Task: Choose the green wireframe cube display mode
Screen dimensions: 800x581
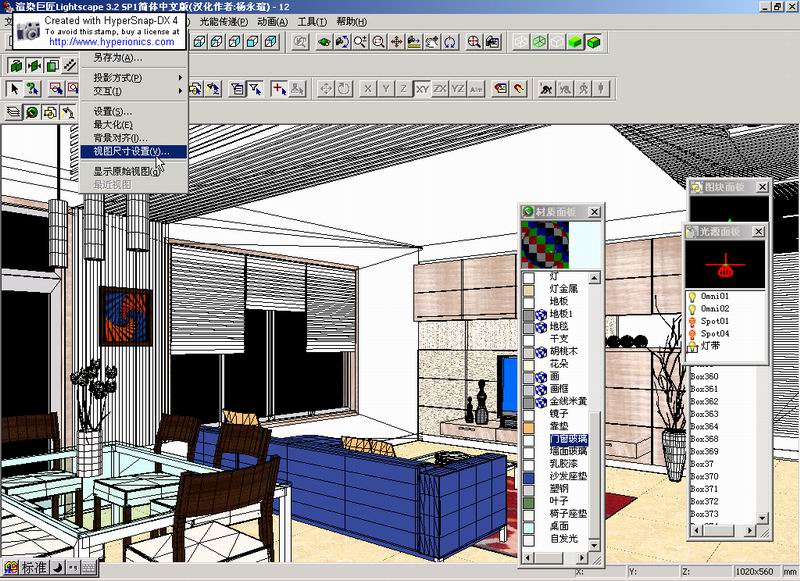Action: pos(539,42)
